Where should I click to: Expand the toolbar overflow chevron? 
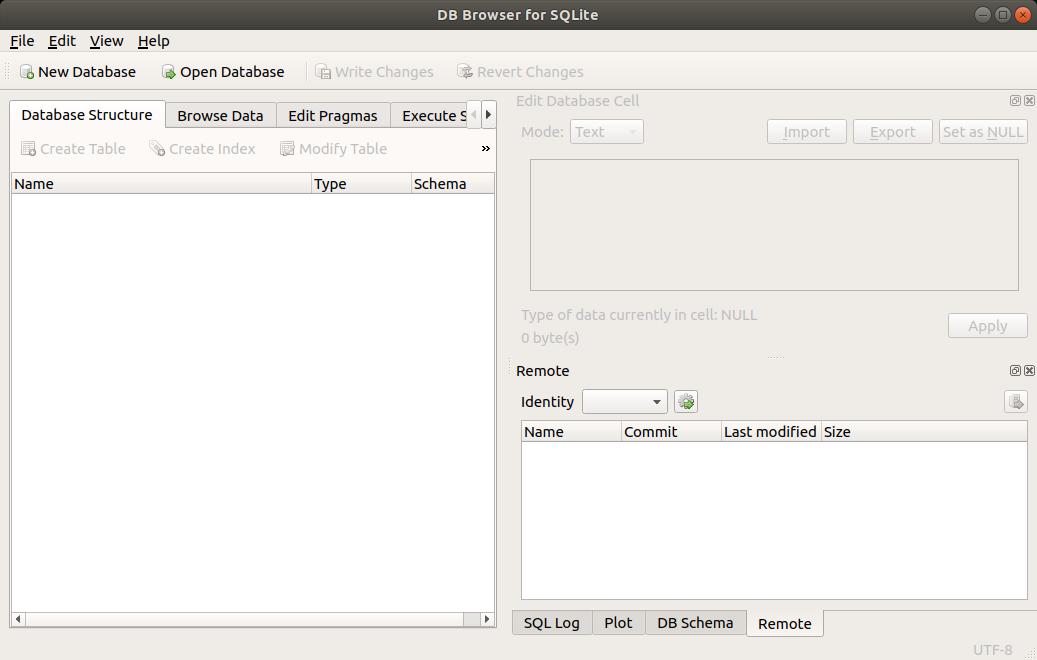point(485,148)
